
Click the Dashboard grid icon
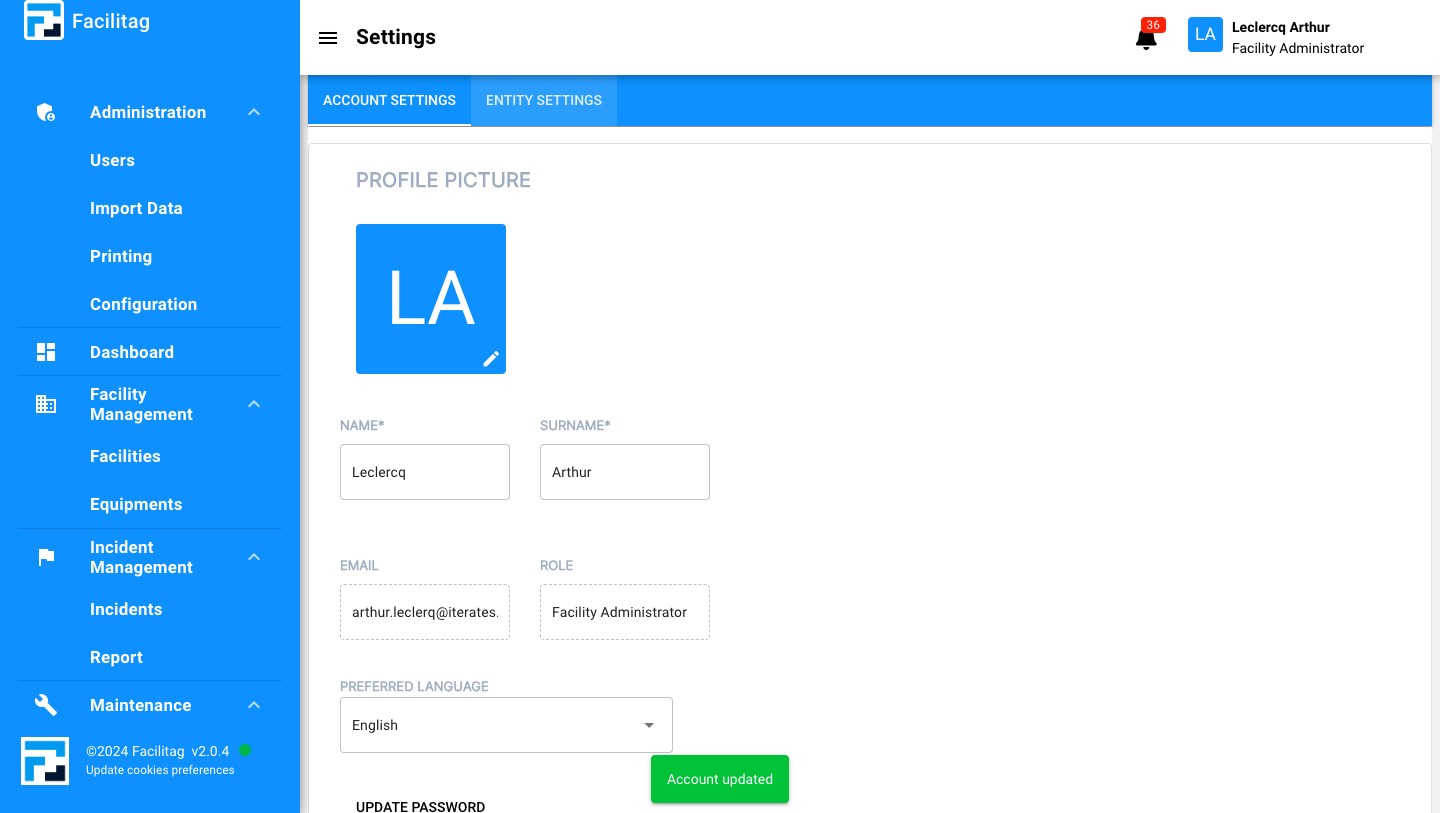(x=46, y=352)
